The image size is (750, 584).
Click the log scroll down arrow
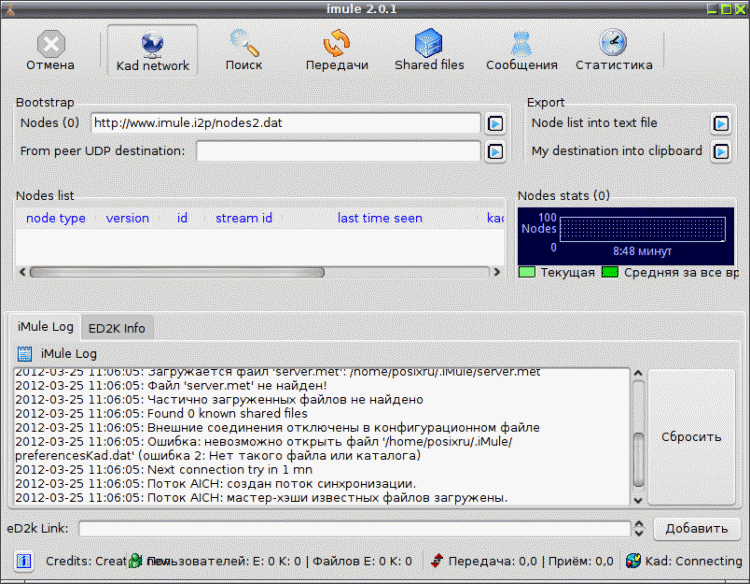click(x=638, y=500)
